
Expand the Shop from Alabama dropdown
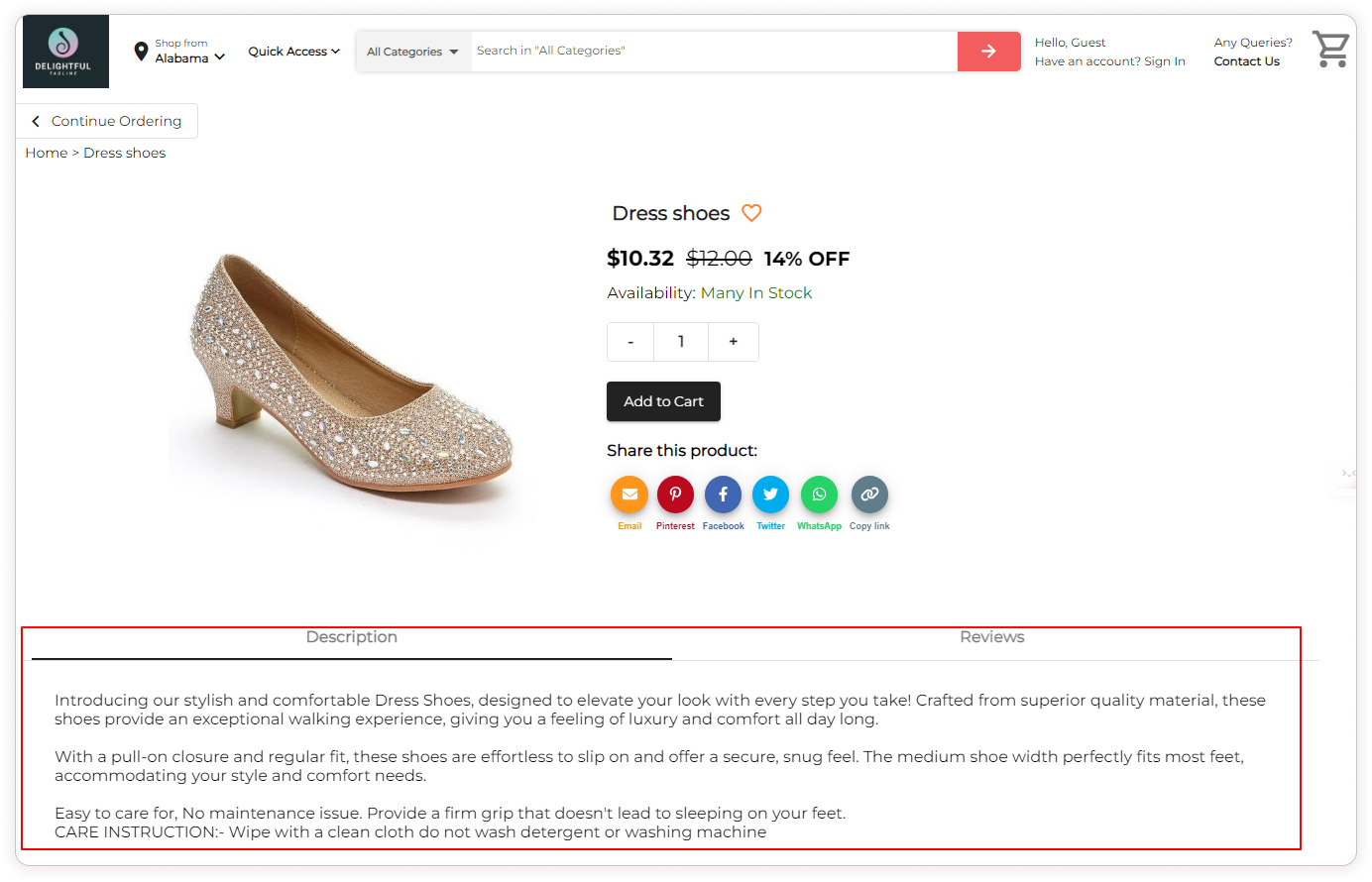(180, 52)
